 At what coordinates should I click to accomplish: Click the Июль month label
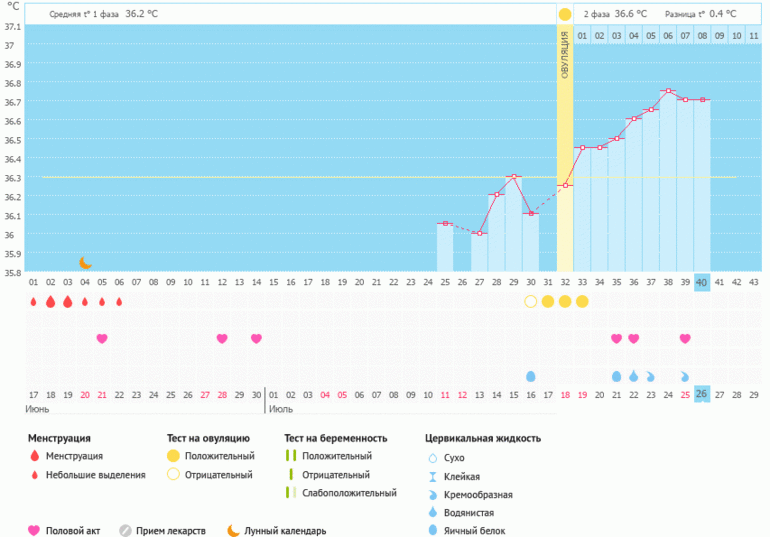point(281,409)
